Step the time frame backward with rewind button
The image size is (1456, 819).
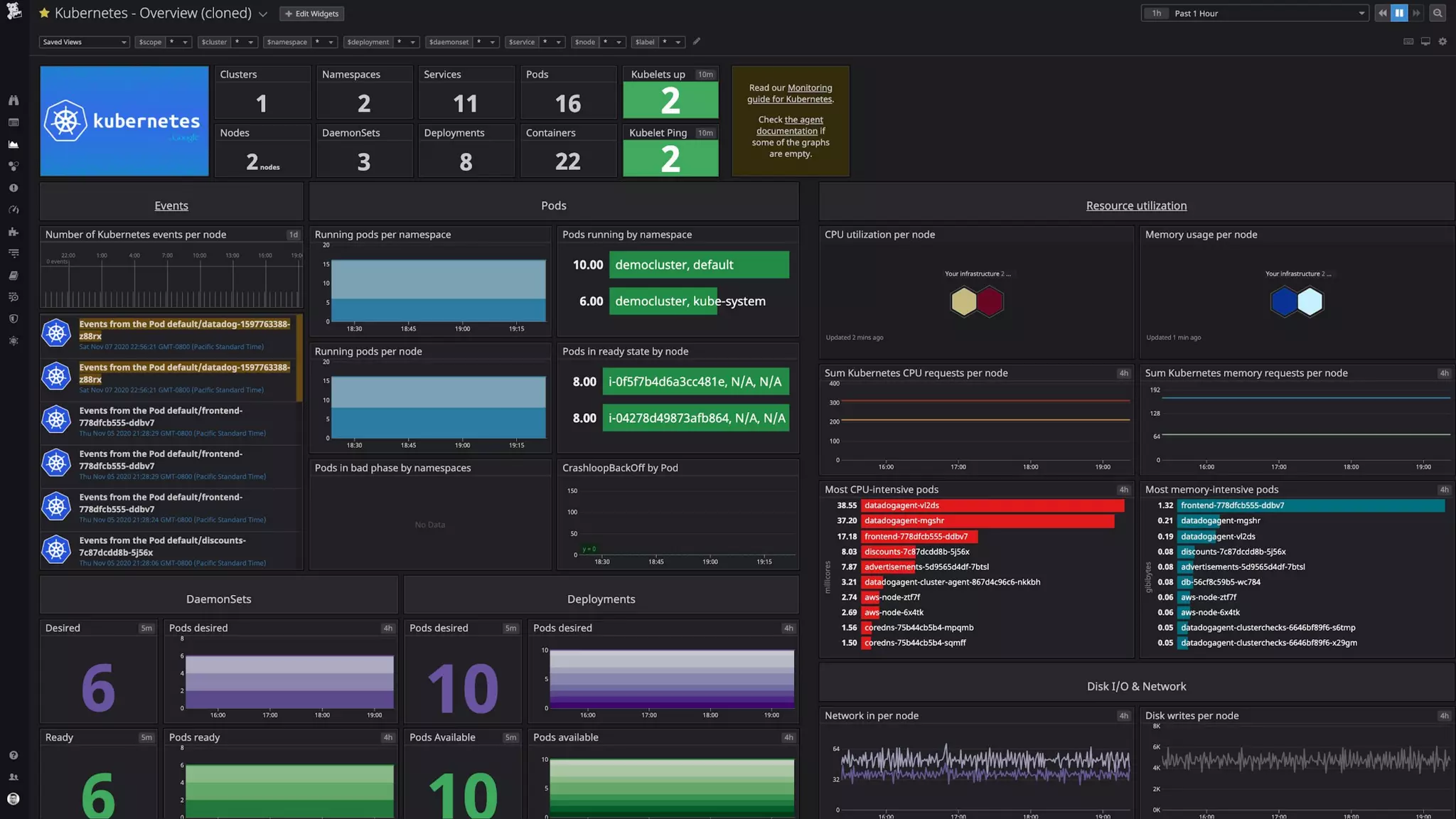1382,14
